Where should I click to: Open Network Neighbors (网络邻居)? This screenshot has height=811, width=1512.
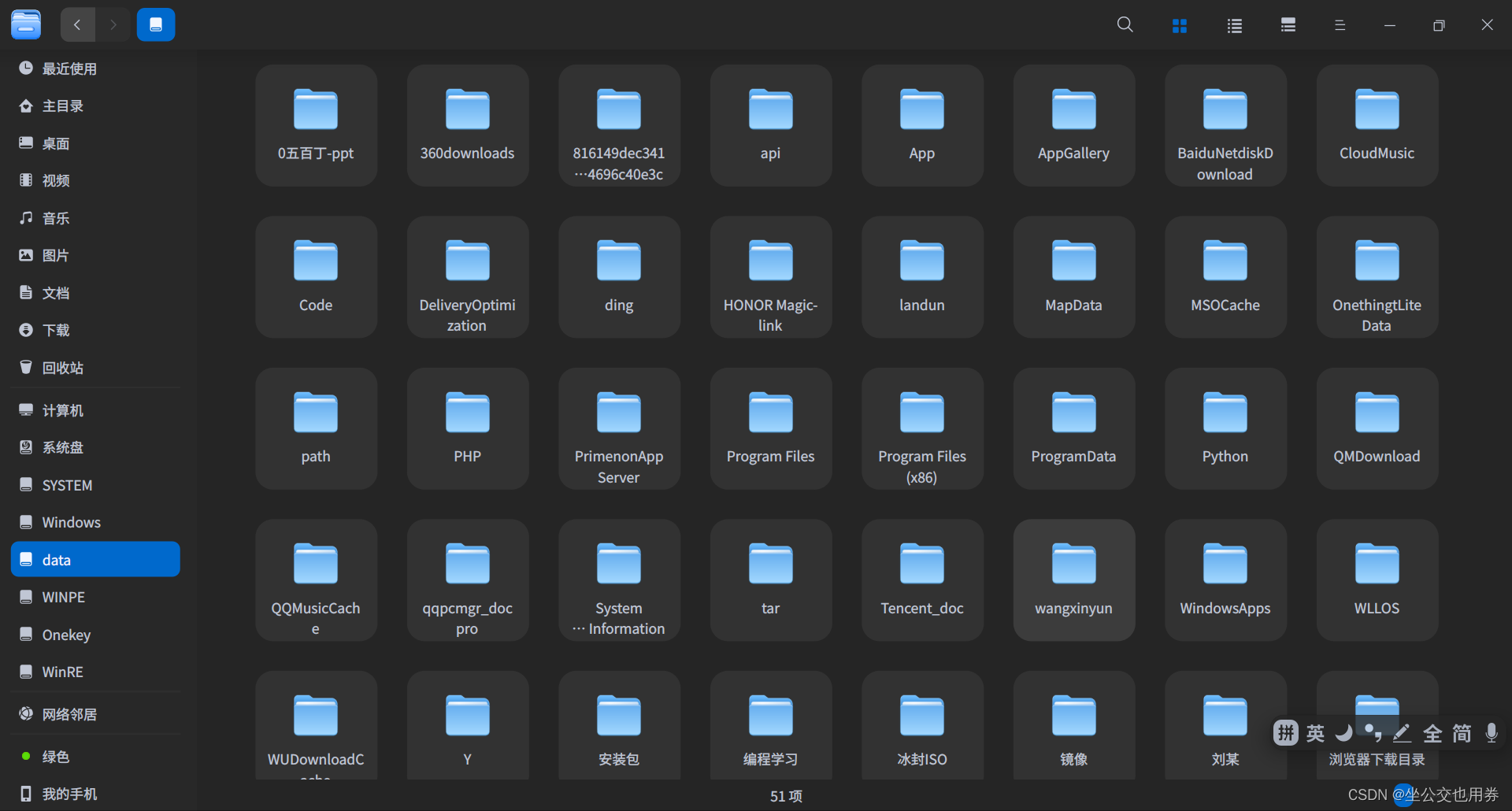tap(95, 715)
